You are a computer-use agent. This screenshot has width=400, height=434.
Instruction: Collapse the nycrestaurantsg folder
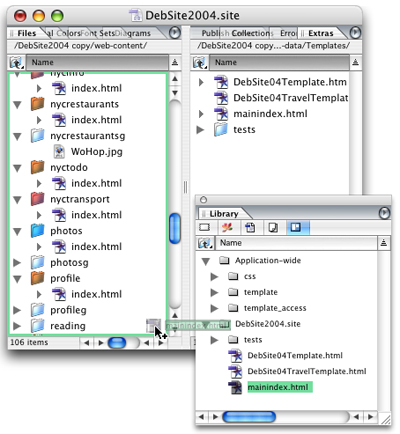pyautogui.click(x=17, y=136)
